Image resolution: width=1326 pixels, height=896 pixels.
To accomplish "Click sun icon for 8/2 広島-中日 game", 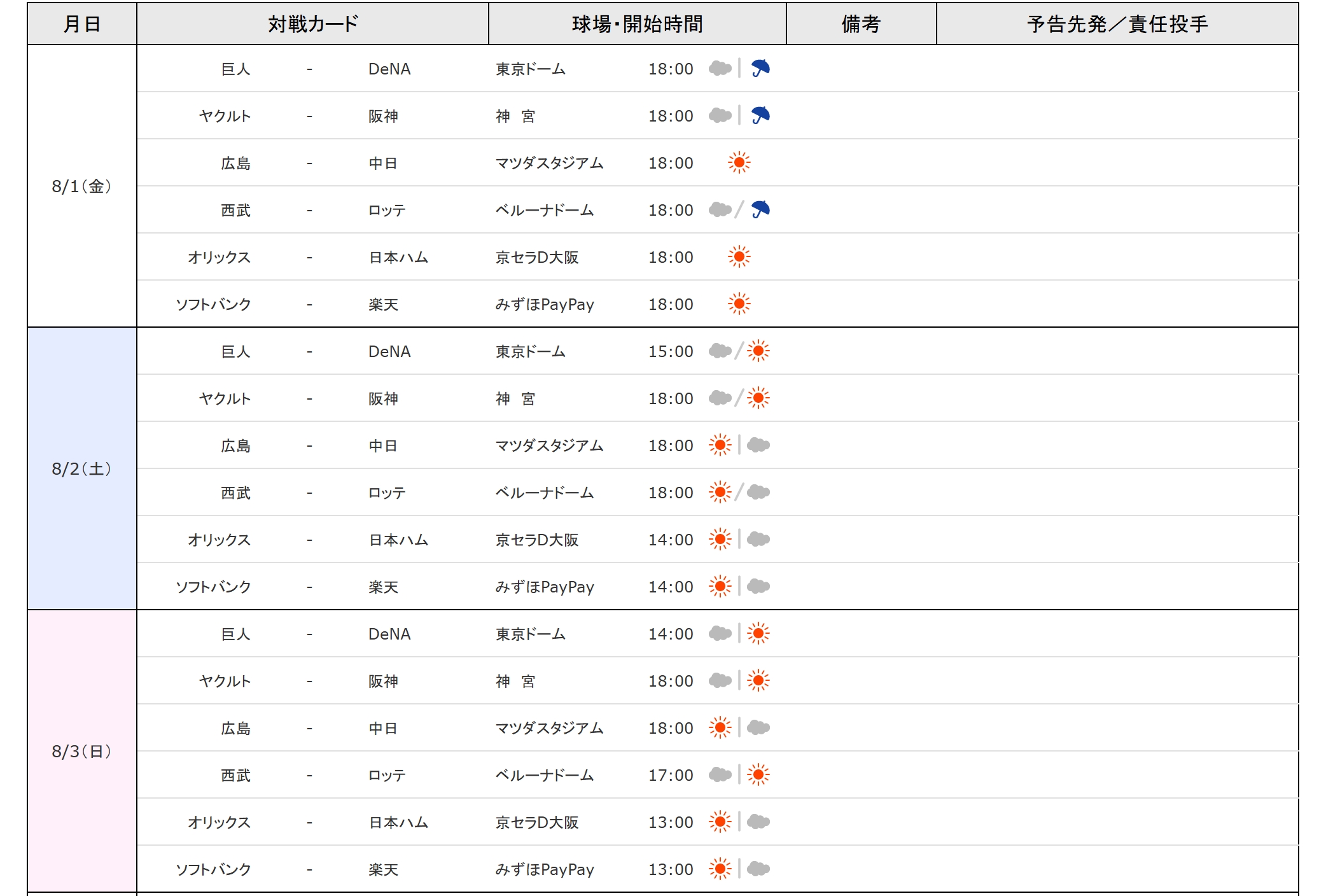I will (x=720, y=445).
